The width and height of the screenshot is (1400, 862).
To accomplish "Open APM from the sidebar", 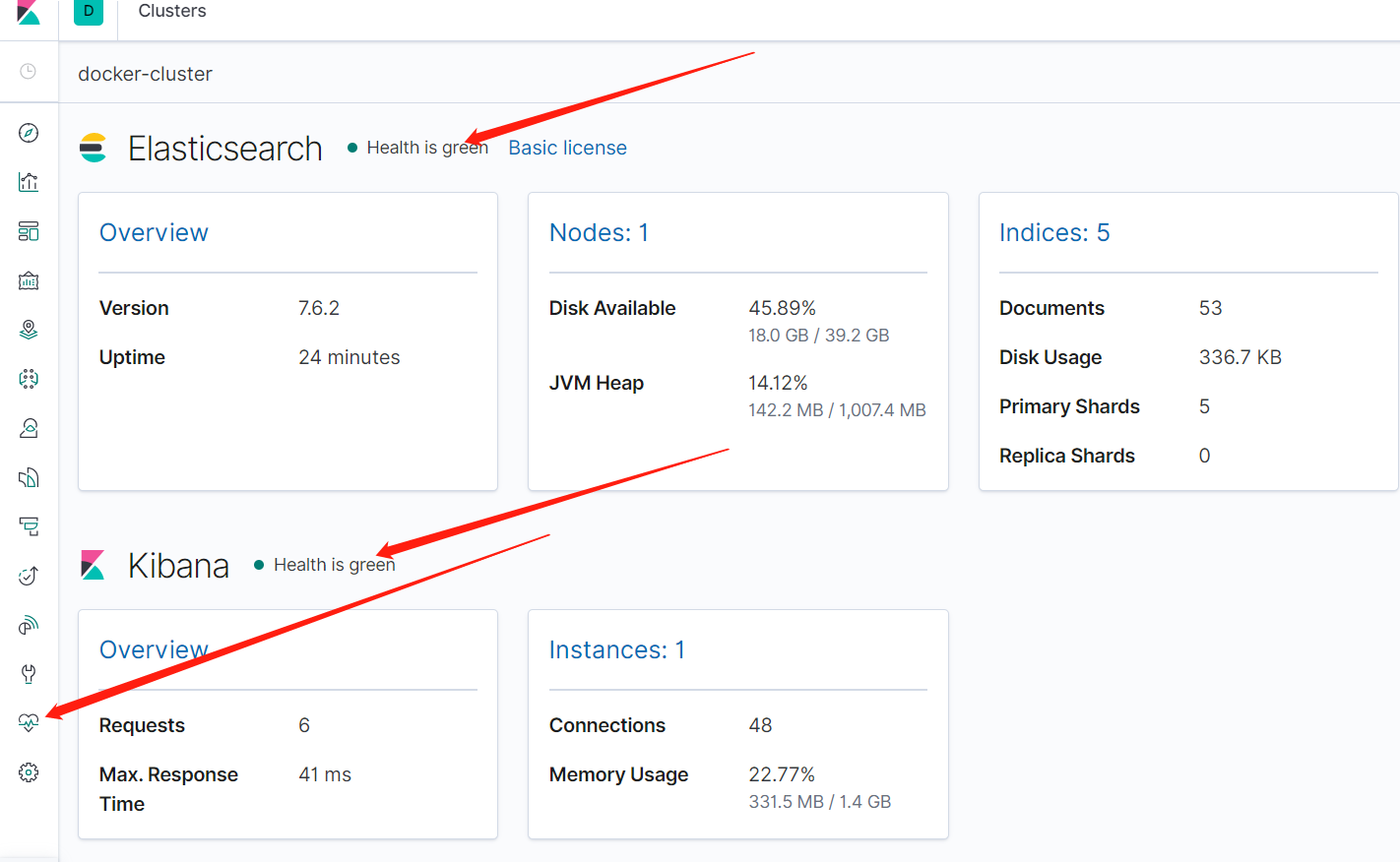I will click(x=29, y=526).
